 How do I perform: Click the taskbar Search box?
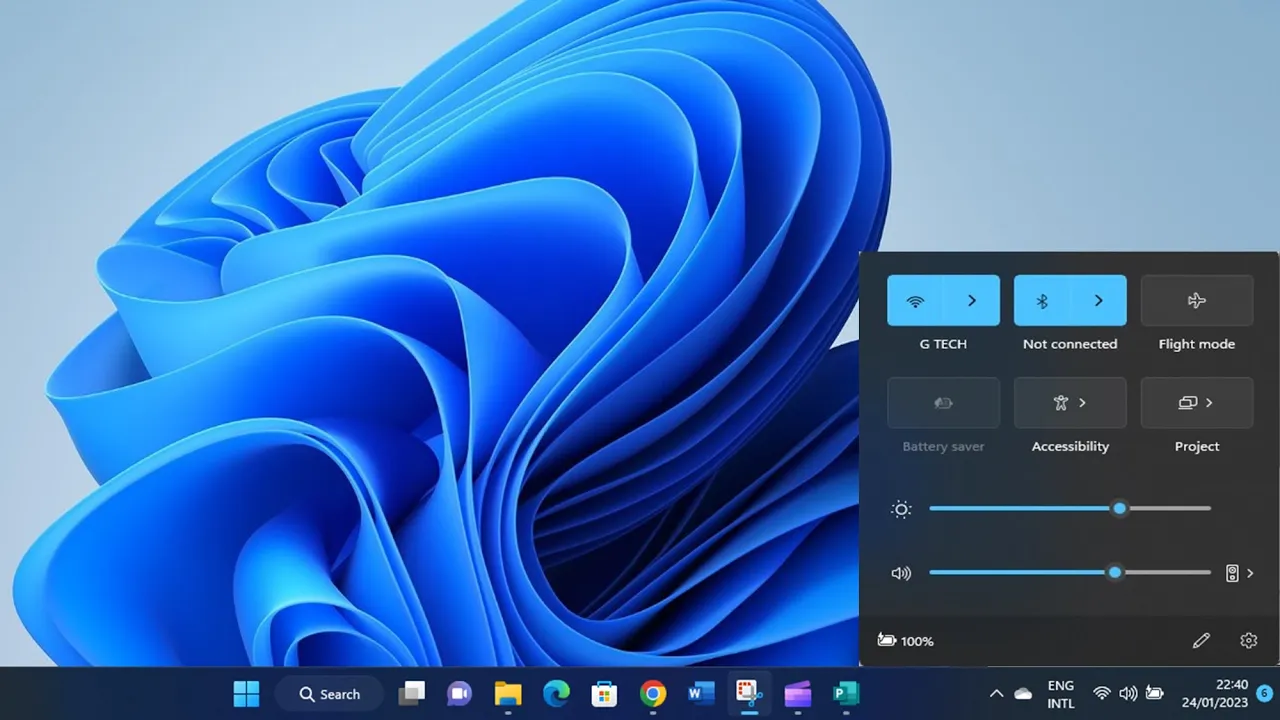tap(329, 694)
